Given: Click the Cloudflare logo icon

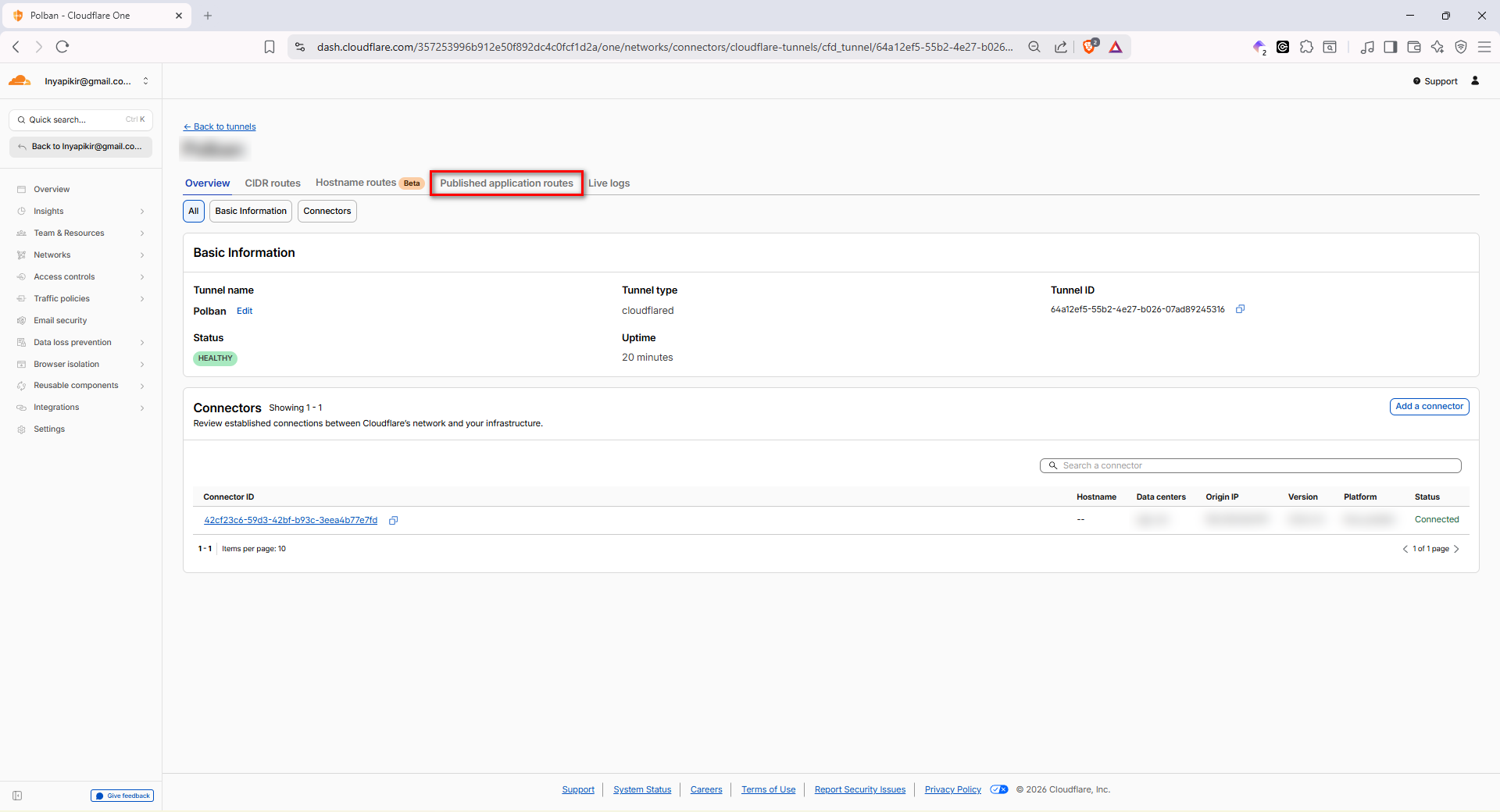Looking at the screenshot, I should (x=20, y=80).
